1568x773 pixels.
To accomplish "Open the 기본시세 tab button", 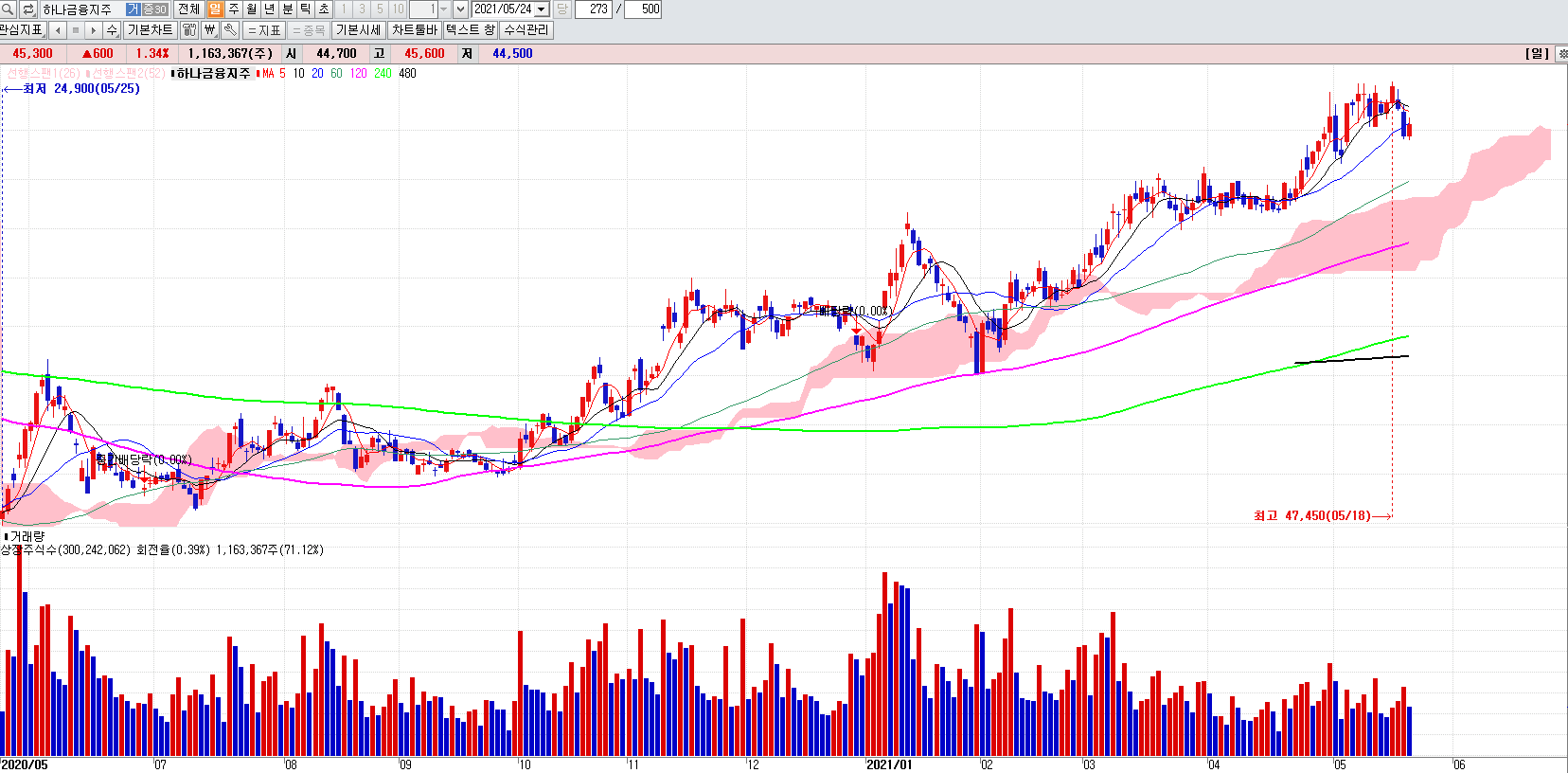I will point(359,30).
